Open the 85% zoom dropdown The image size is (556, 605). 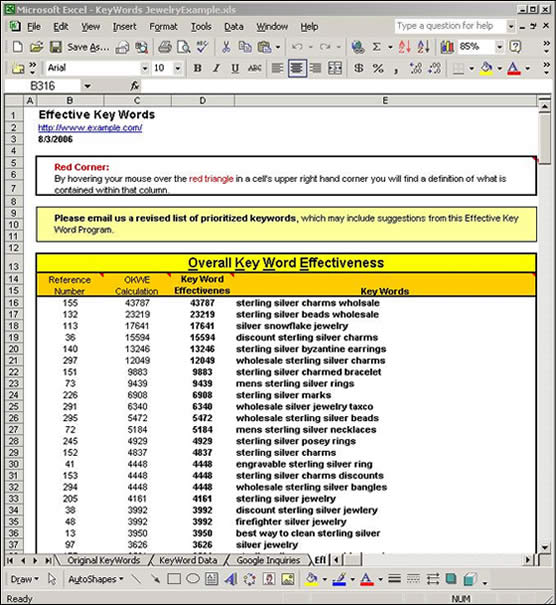coord(499,47)
